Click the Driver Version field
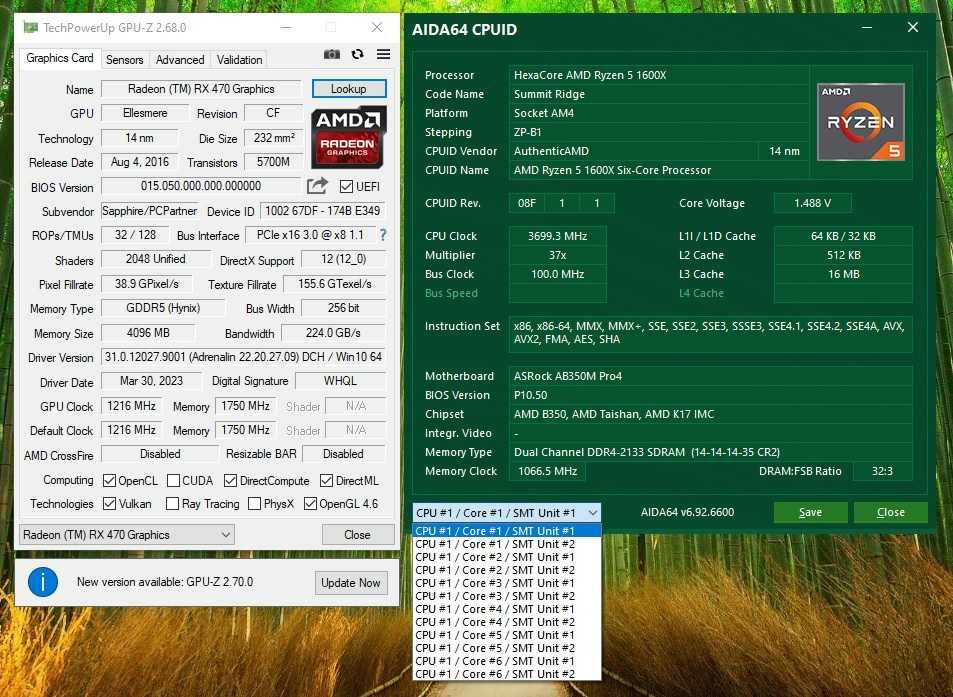The width and height of the screenshot is (953, 697). coord(243,357)
